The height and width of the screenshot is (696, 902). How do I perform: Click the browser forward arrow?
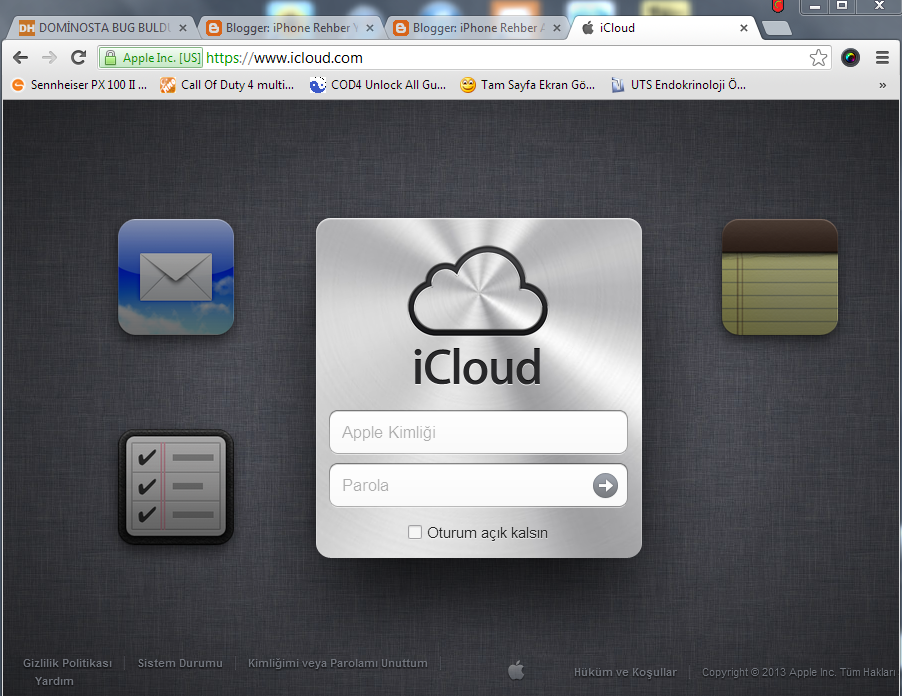(x=49, y=58)
